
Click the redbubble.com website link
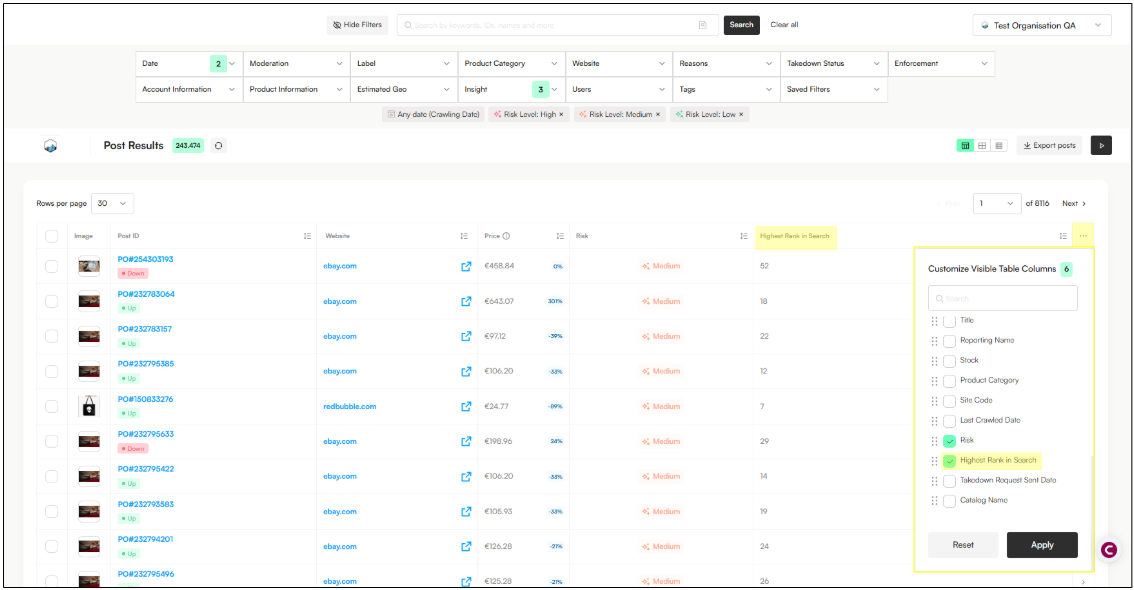click(x=349, y=406)
